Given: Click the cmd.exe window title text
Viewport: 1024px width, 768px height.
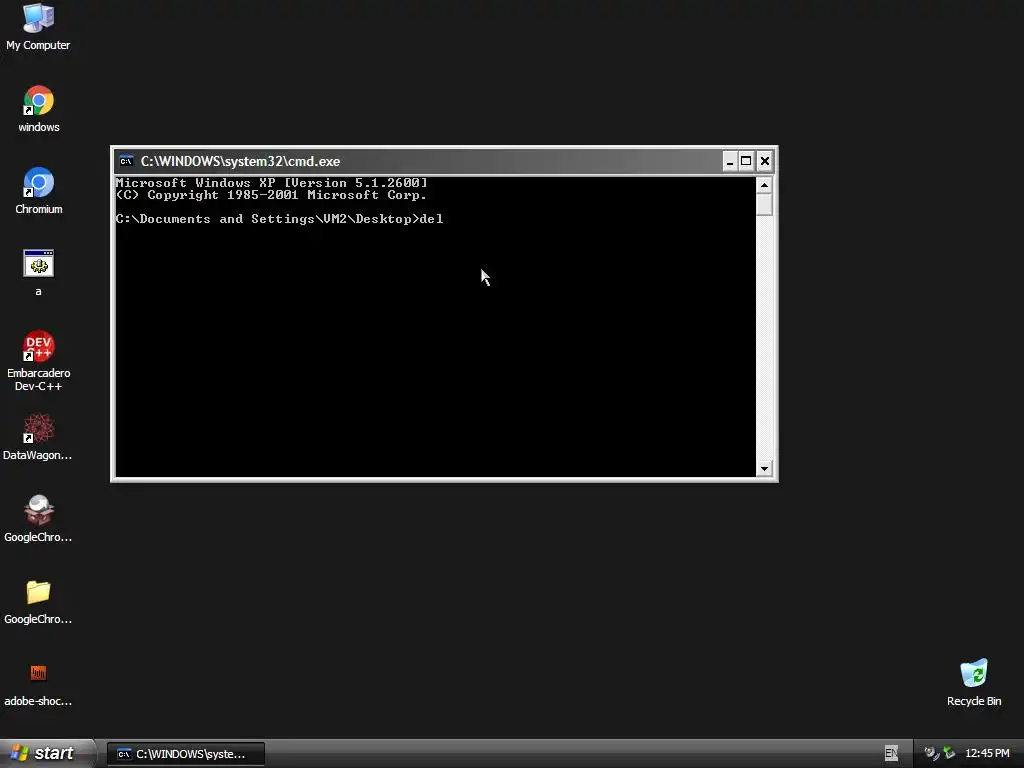Looking at the screenshot, I should 240,161.
